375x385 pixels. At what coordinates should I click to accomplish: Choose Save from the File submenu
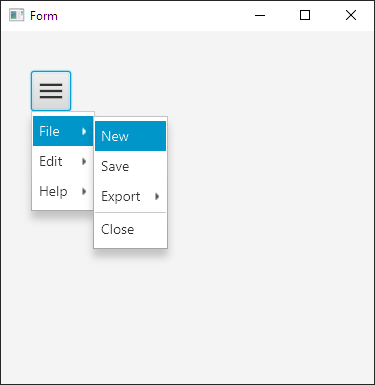pyautogui.click(x=130, y=166)
